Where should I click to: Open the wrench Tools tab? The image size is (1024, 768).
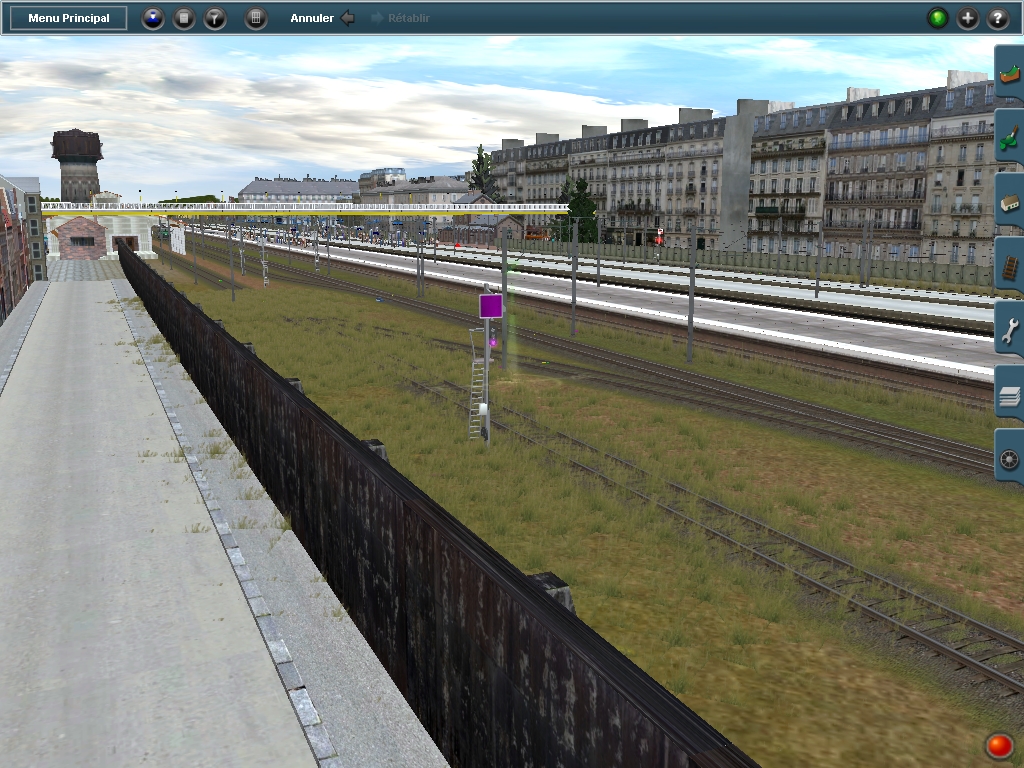pyautogui.click(x=1009, y=329)
